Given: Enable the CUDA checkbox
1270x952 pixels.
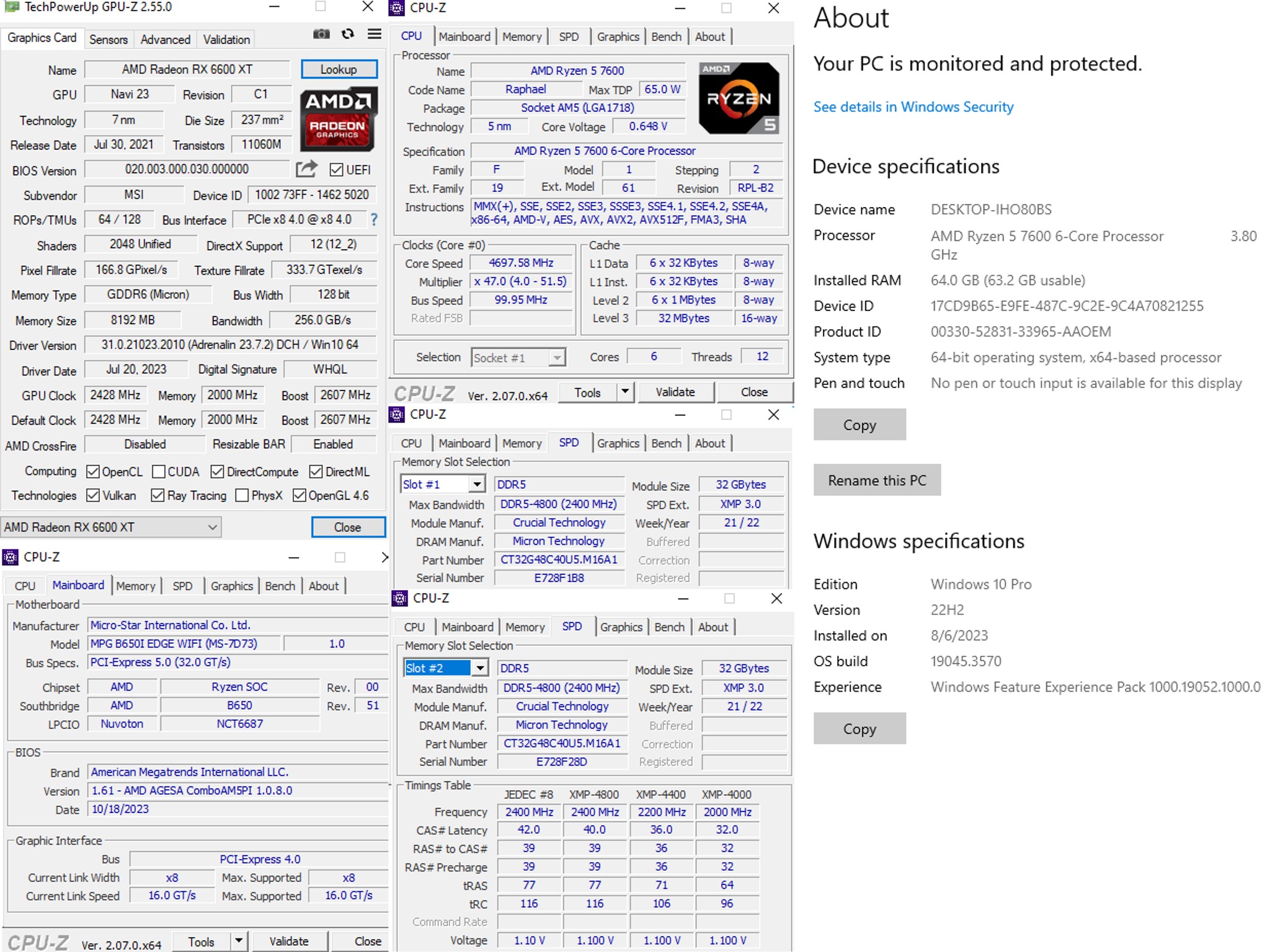Looking at the screenshot, I should [x=159, y=471].
